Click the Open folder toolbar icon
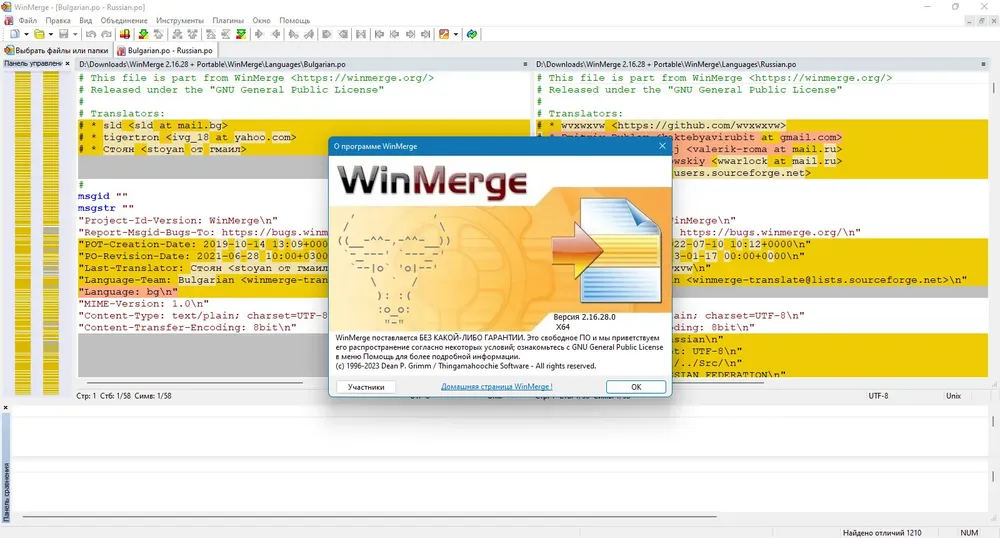Image resolution: width=1000 pixels, height=538 pixels. (39, 34)
